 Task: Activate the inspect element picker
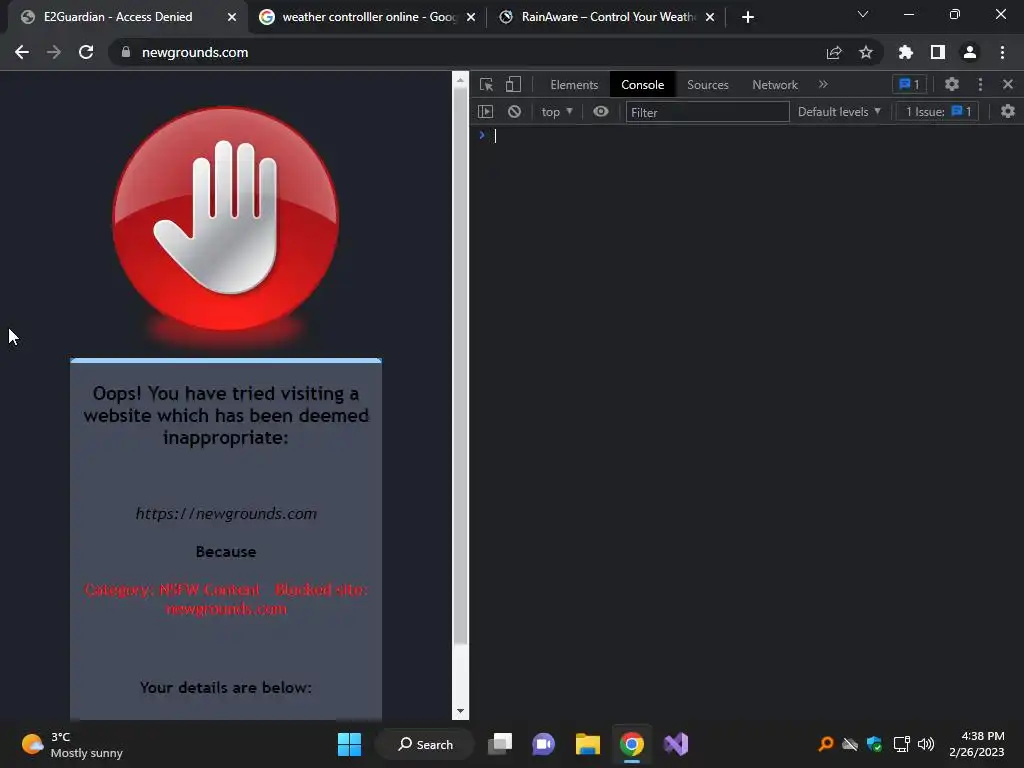tap(487, 84)
